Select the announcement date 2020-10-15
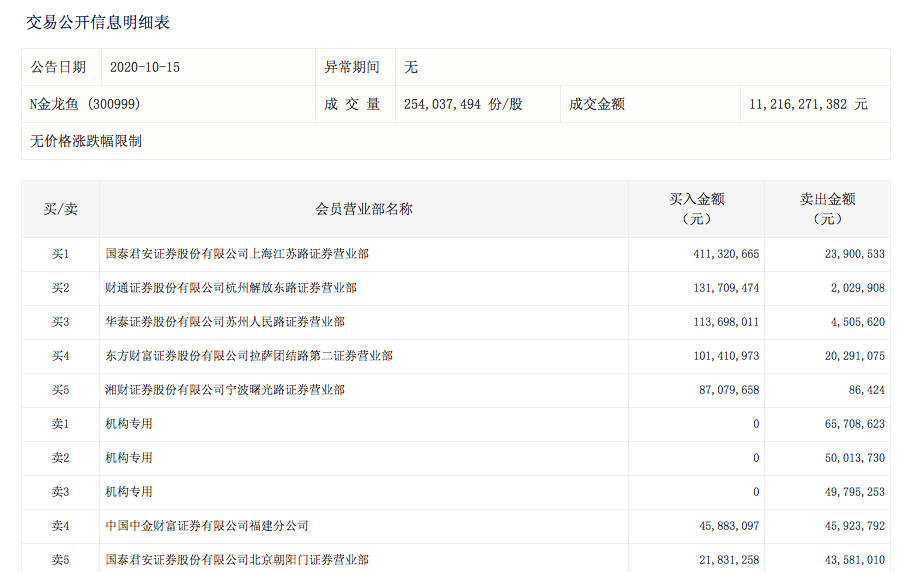This screenshot has width=902, height=572. [145, 67]
